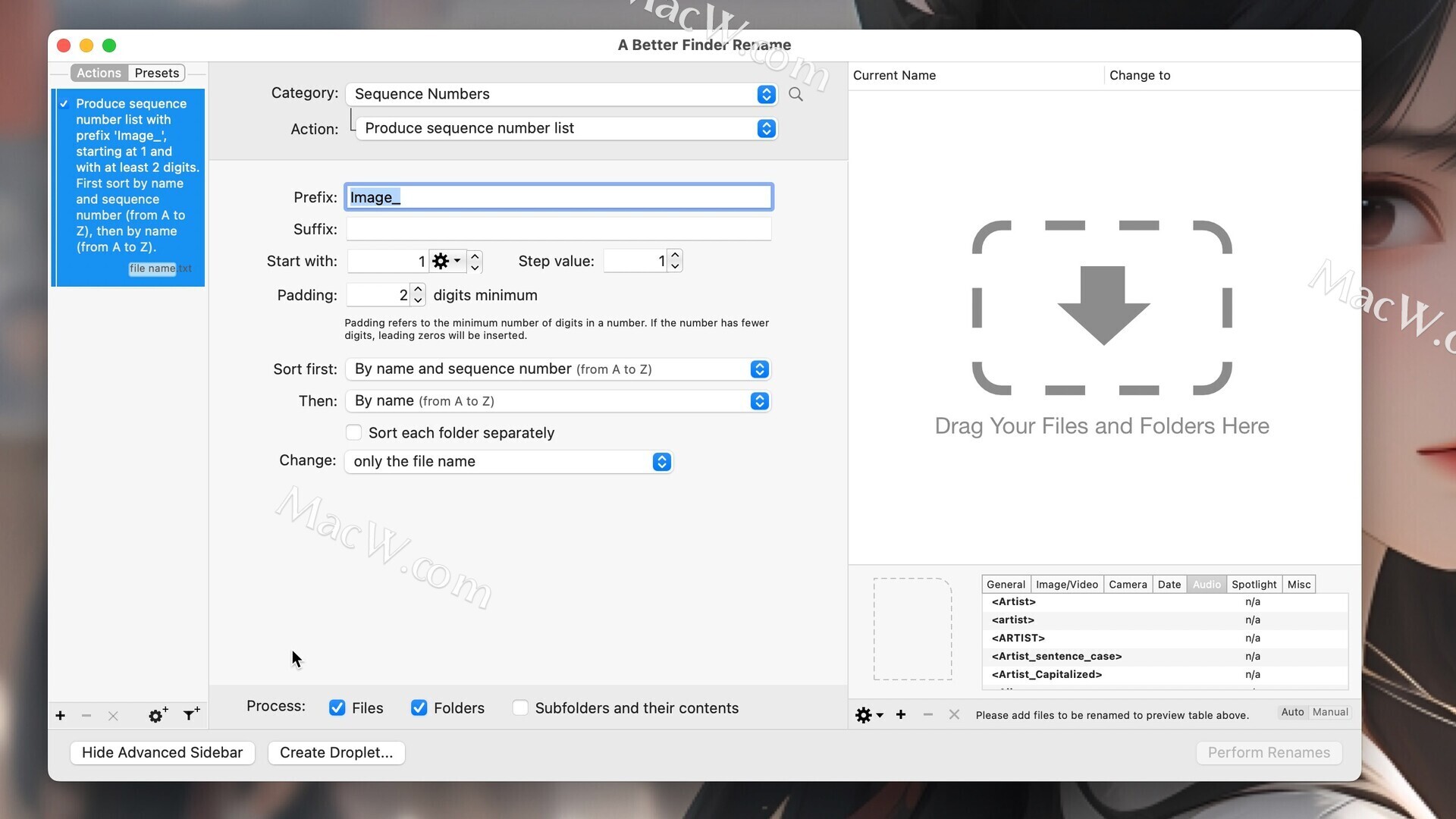Open the Image/Video metadata tab
The width and height of the screenshot is (1456, 819).
[x=1066, y=584]
